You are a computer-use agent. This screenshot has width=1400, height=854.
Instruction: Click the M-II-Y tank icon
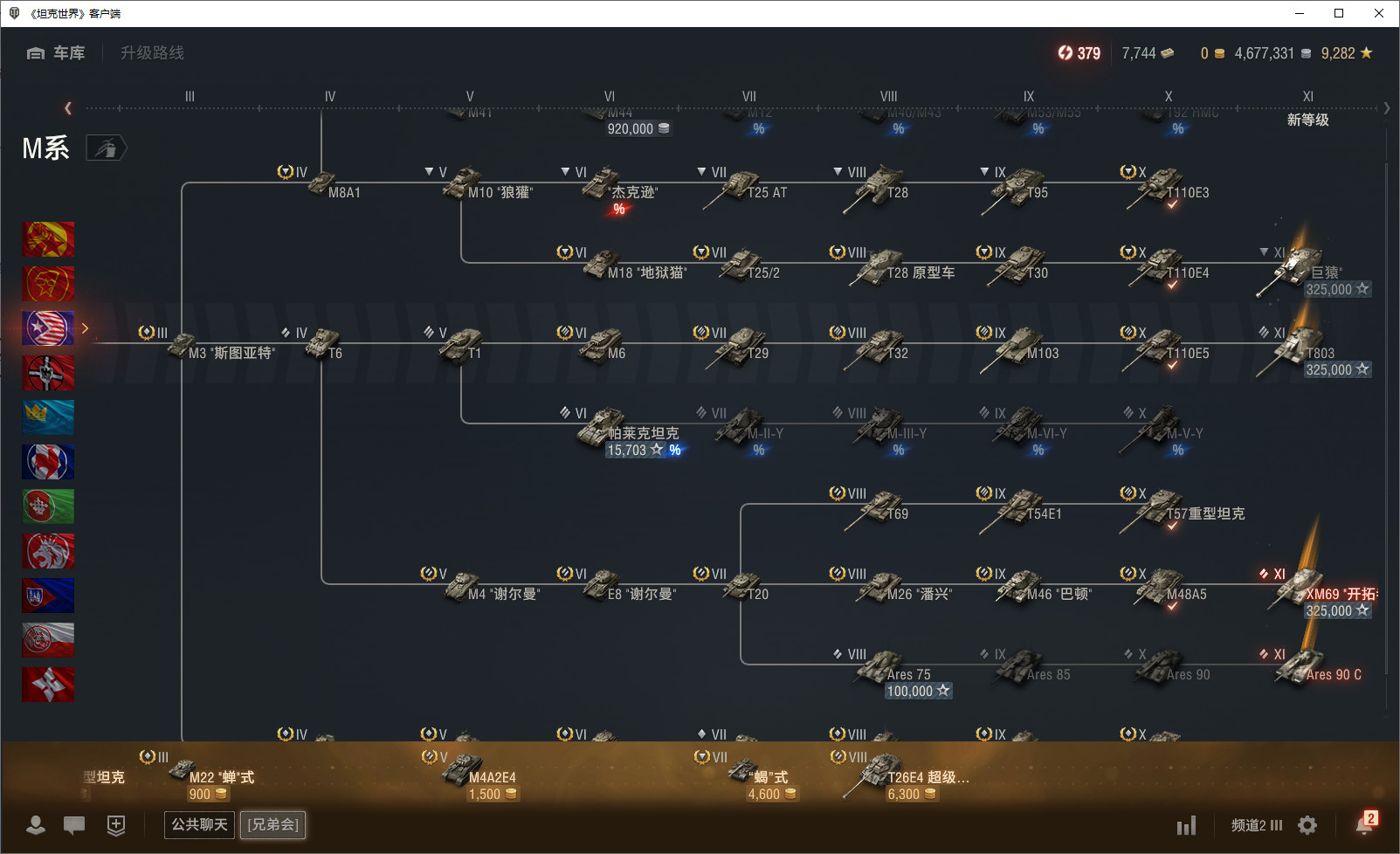(741, 425)
